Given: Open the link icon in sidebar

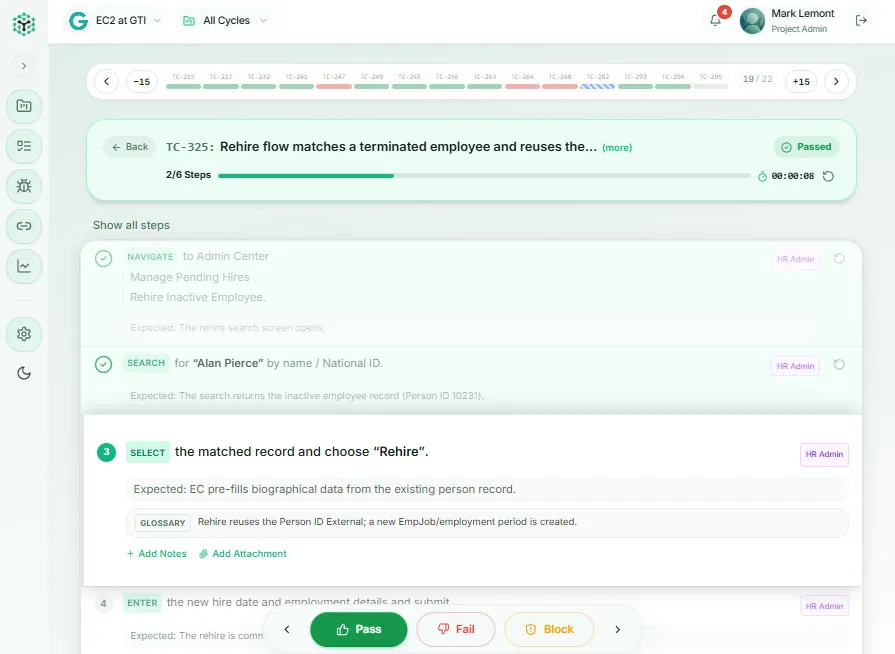Looking at the screenshot, I should [24, 226].
